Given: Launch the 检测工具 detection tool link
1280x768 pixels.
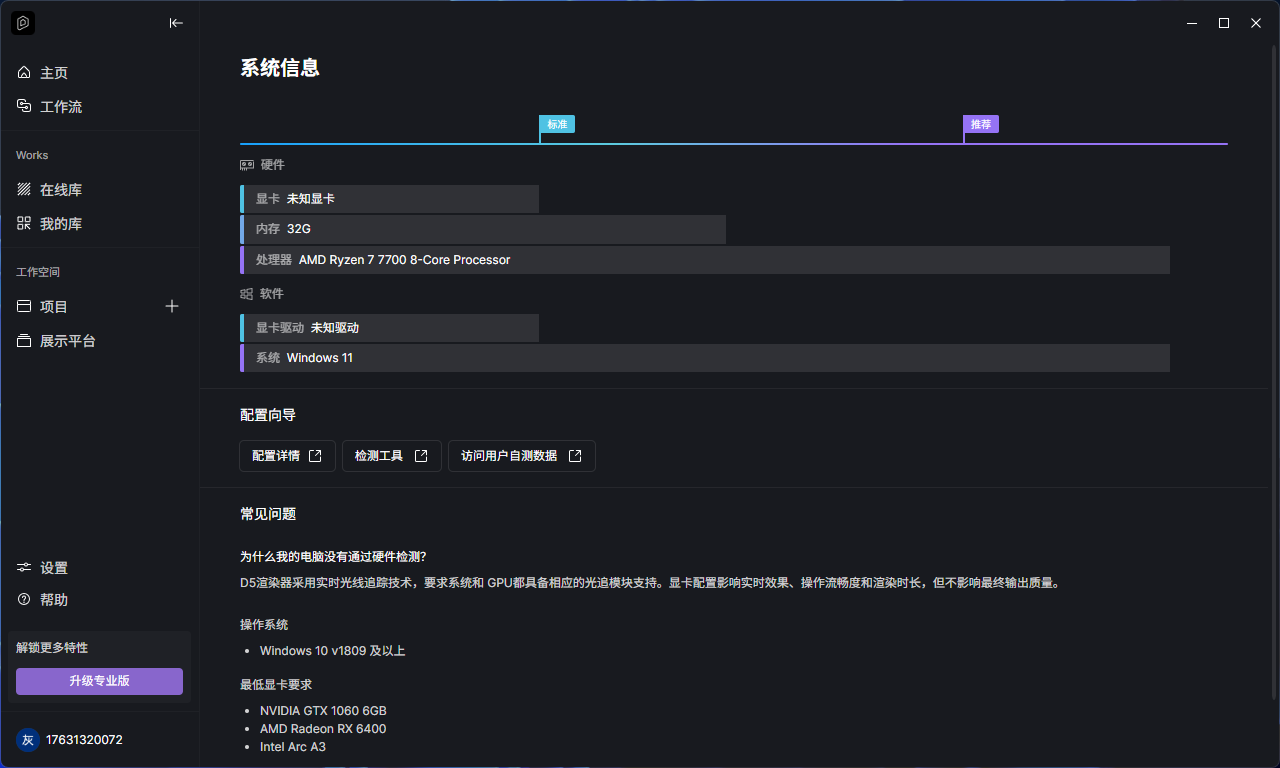Looking at the screenshot, I should tap(391, 456).
